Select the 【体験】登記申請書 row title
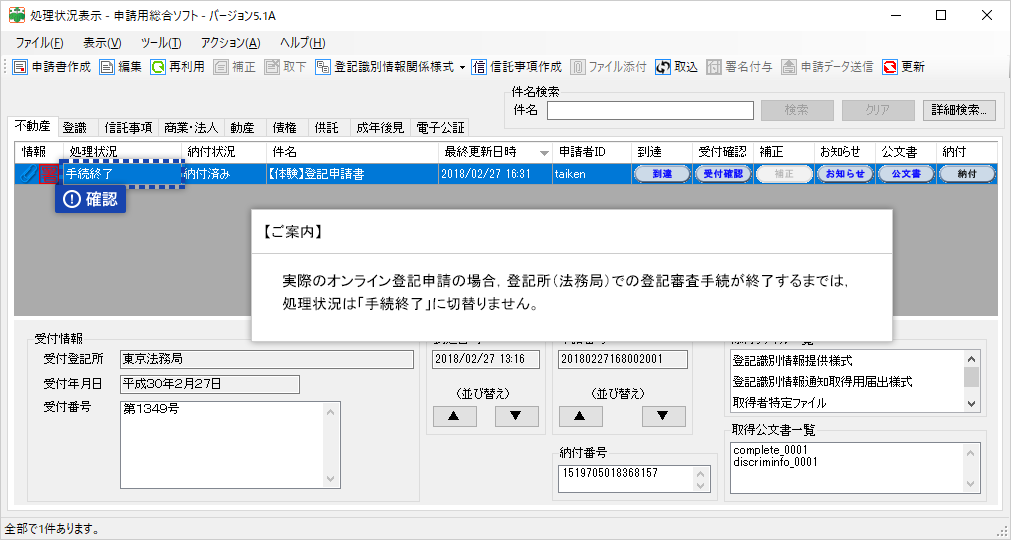Image resolution: width=1011 pixels, height=540 pixels. (352, 174)
